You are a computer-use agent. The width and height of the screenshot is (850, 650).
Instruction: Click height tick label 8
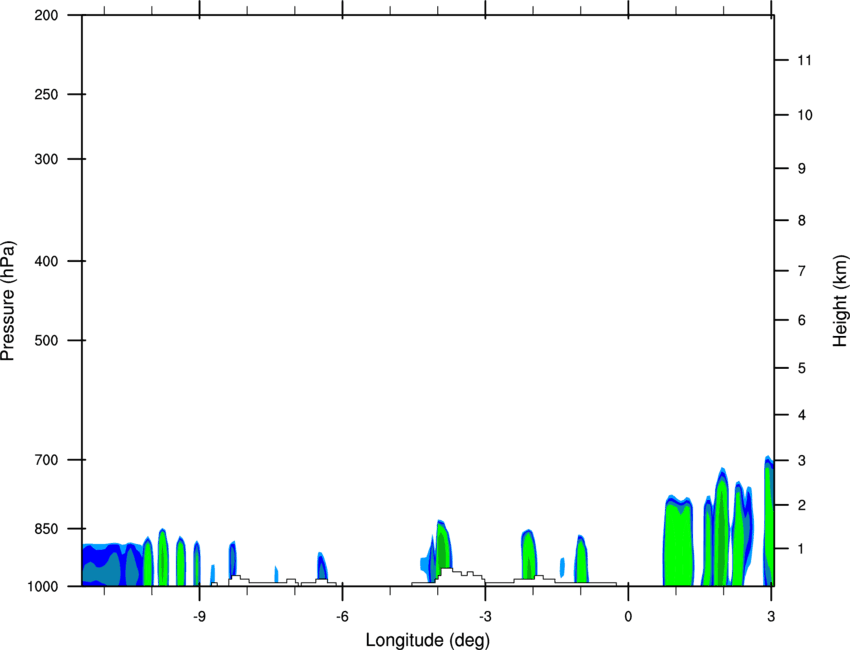coord(802,220)
